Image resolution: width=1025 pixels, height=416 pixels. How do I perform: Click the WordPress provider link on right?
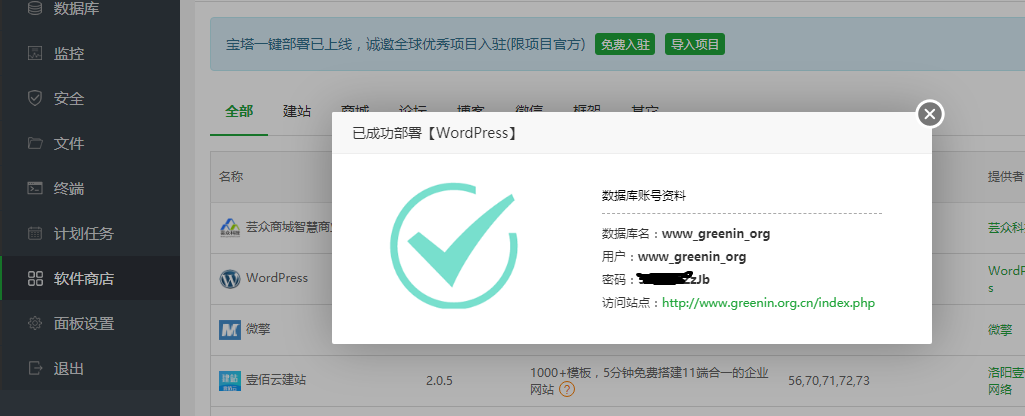pyautogui.click(x=1006, y=279)
